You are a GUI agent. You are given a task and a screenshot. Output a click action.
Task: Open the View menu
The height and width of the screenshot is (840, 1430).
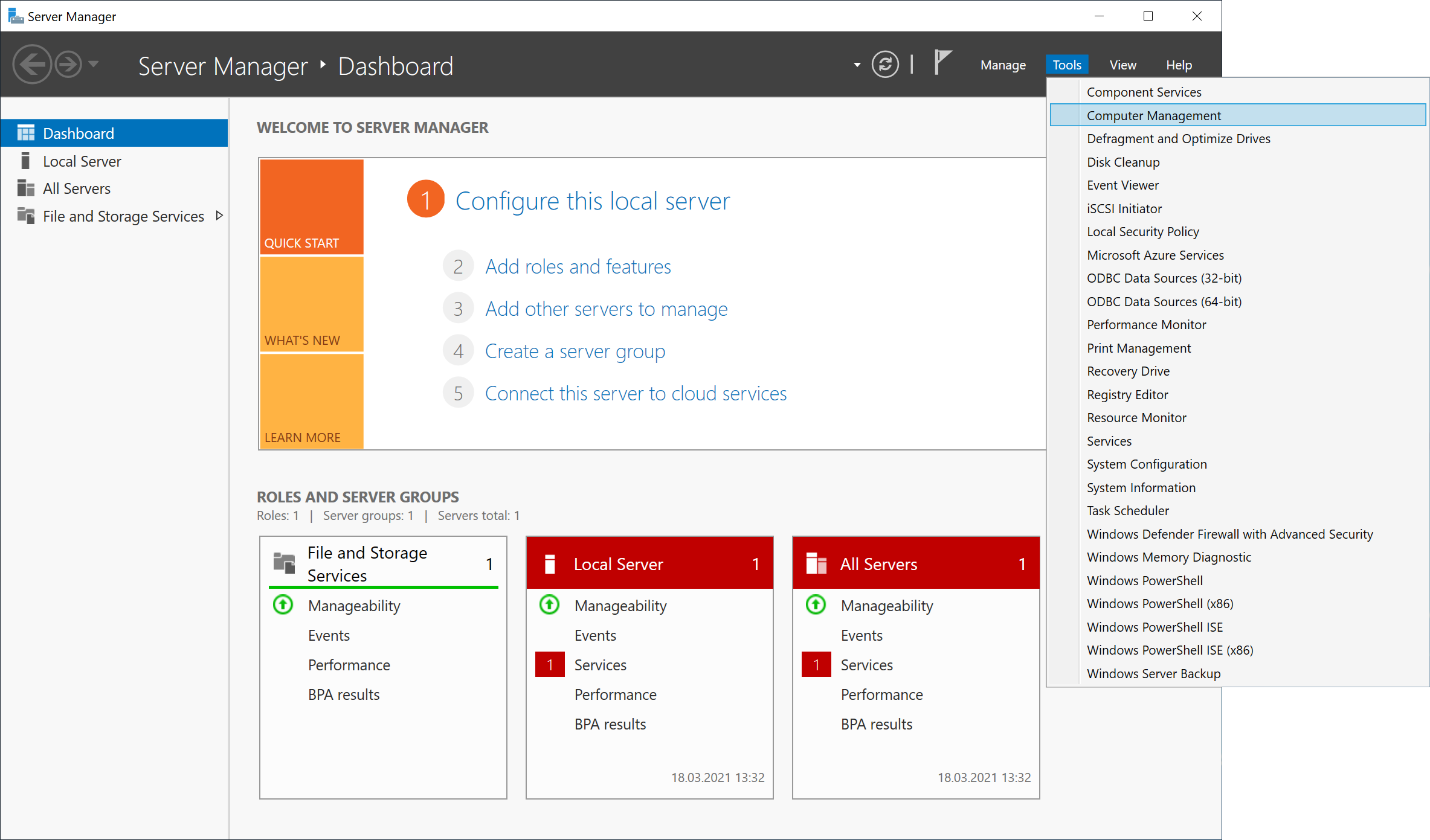pyautogui.click(x=1122, y=65)
